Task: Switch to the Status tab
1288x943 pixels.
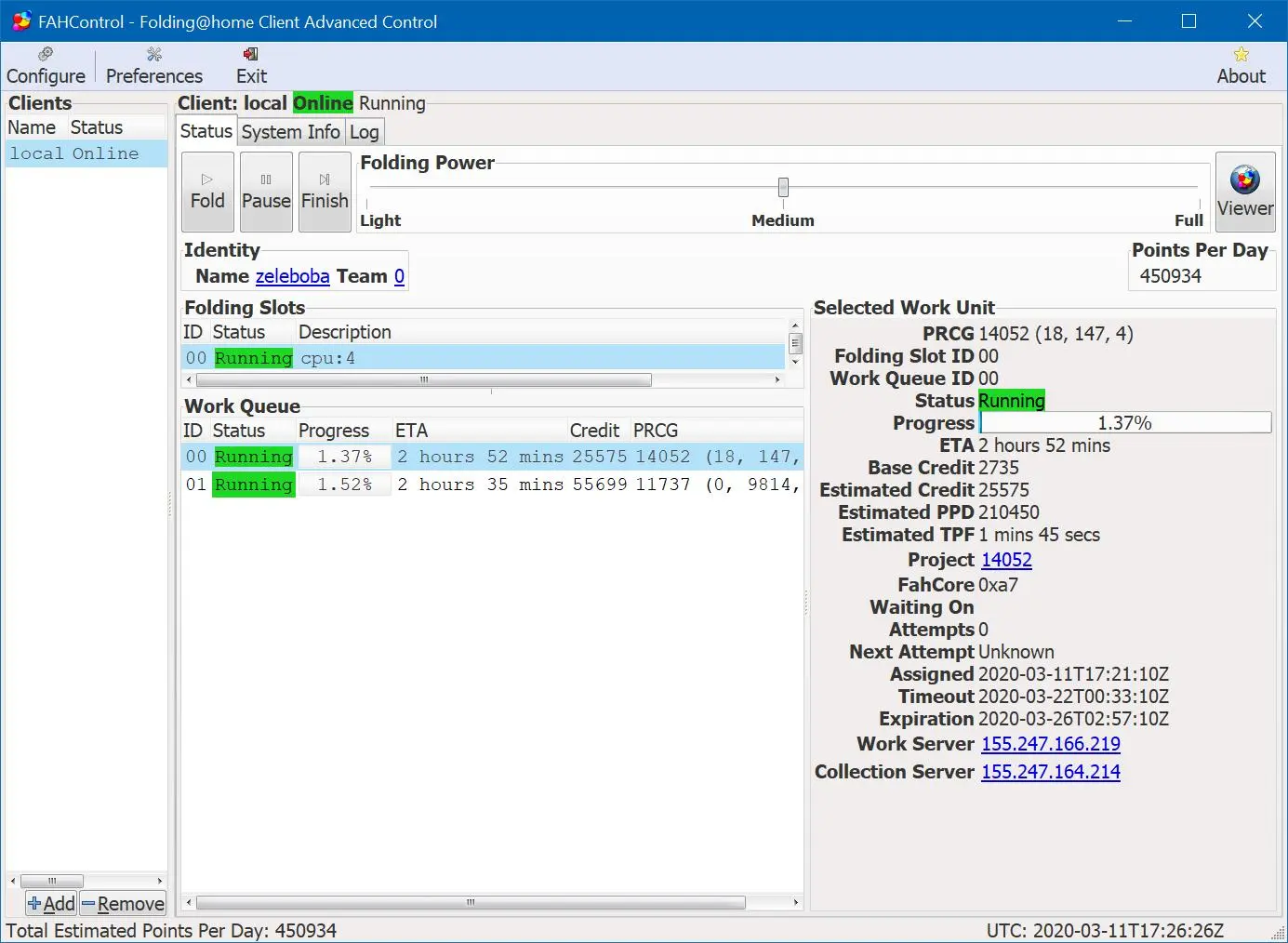Action: [206, 131]
